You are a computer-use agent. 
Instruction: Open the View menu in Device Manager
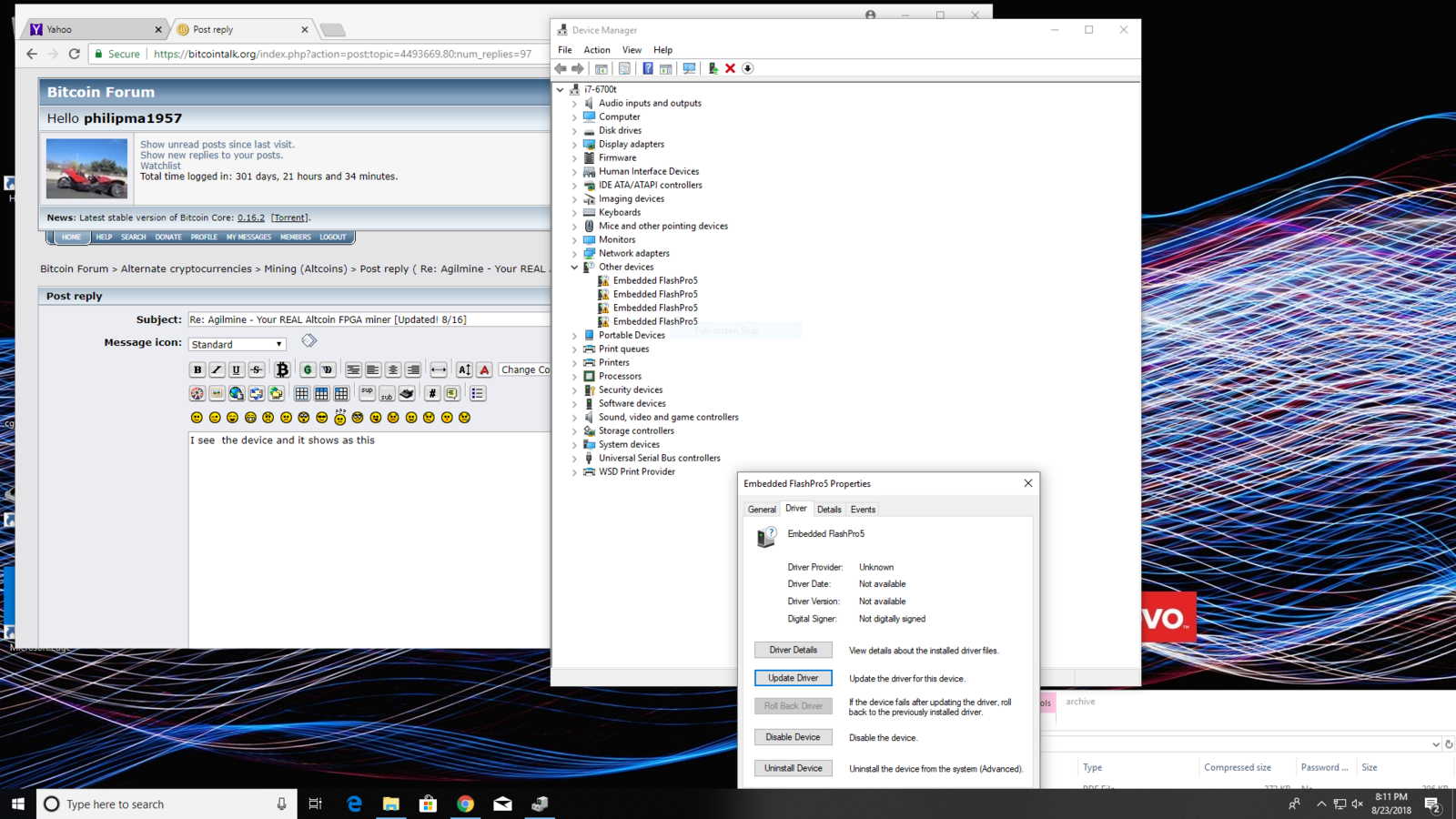point(632,50)
